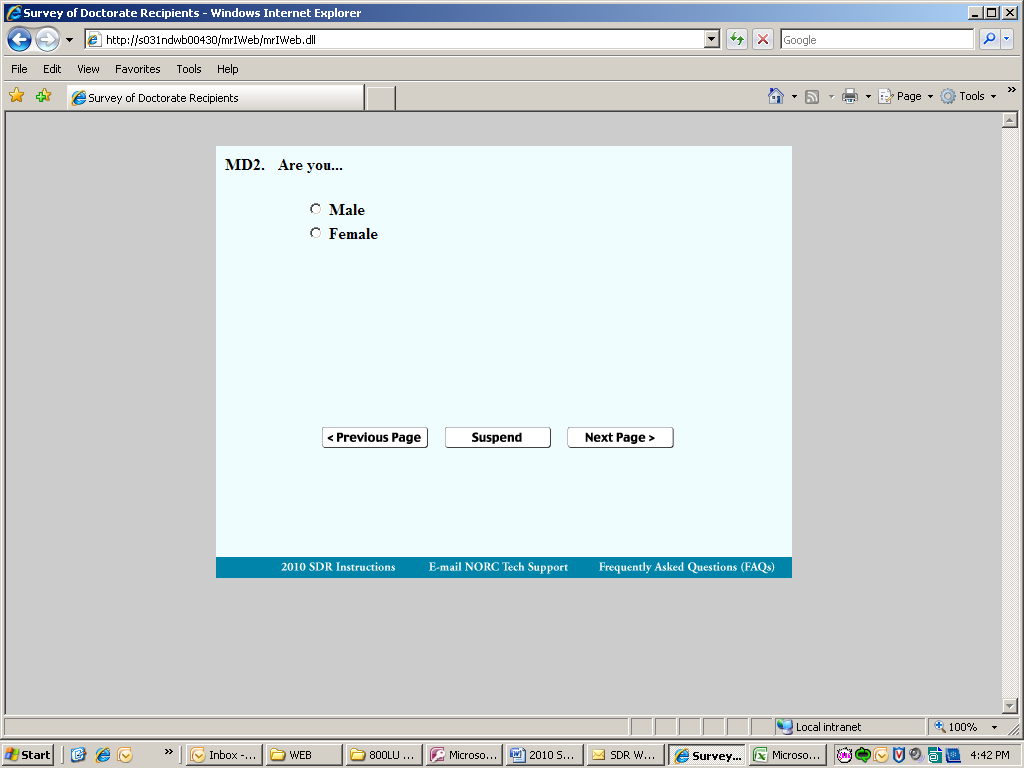
Task: Click the red Stop loading icon
Action: point(762,39)
